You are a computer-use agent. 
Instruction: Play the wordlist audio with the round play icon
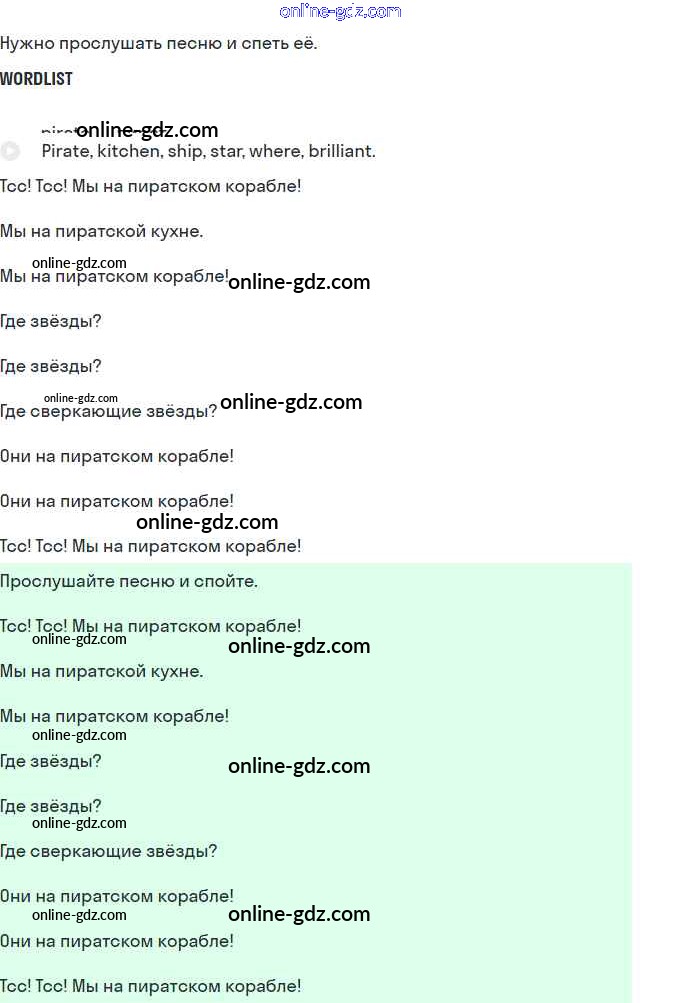click(10, 151)
